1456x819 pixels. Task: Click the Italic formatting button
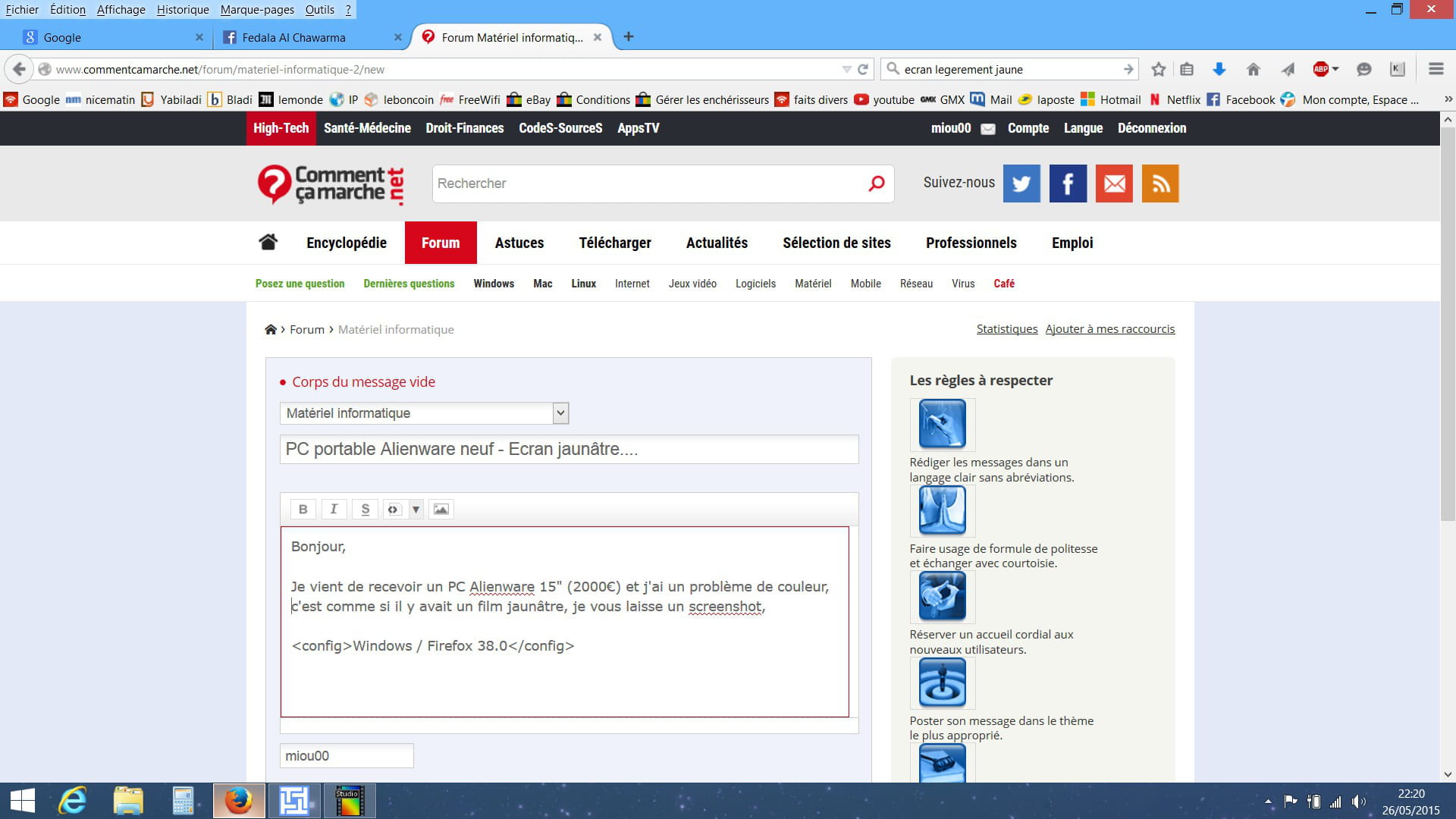point(334,509)
